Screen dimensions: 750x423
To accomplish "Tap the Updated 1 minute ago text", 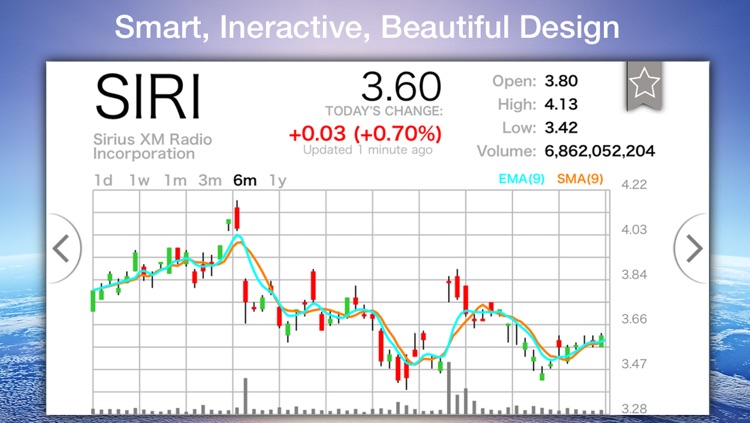I will click(368, 150).
